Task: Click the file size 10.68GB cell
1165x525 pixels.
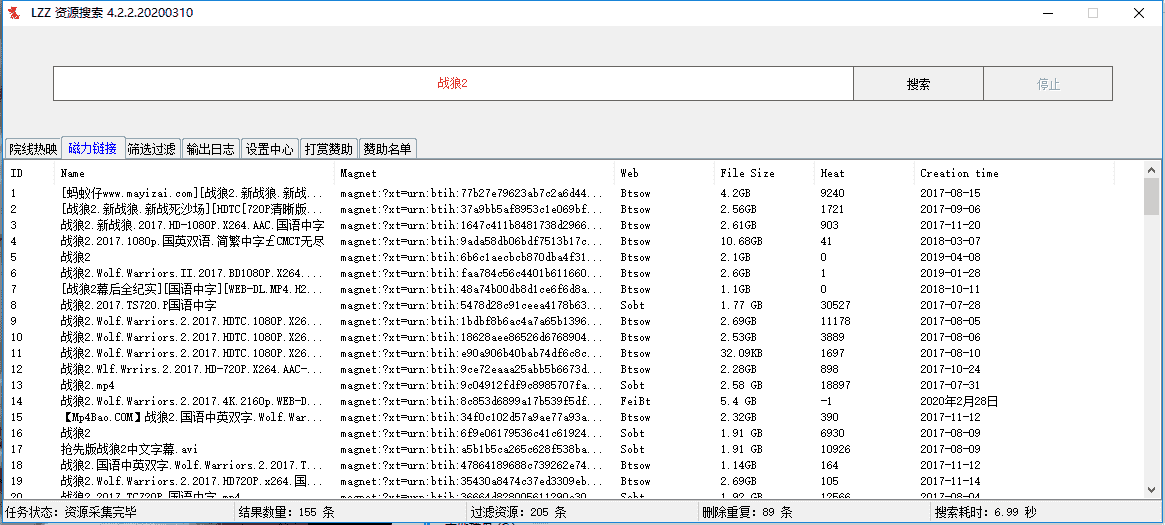Action: (741, 241)
